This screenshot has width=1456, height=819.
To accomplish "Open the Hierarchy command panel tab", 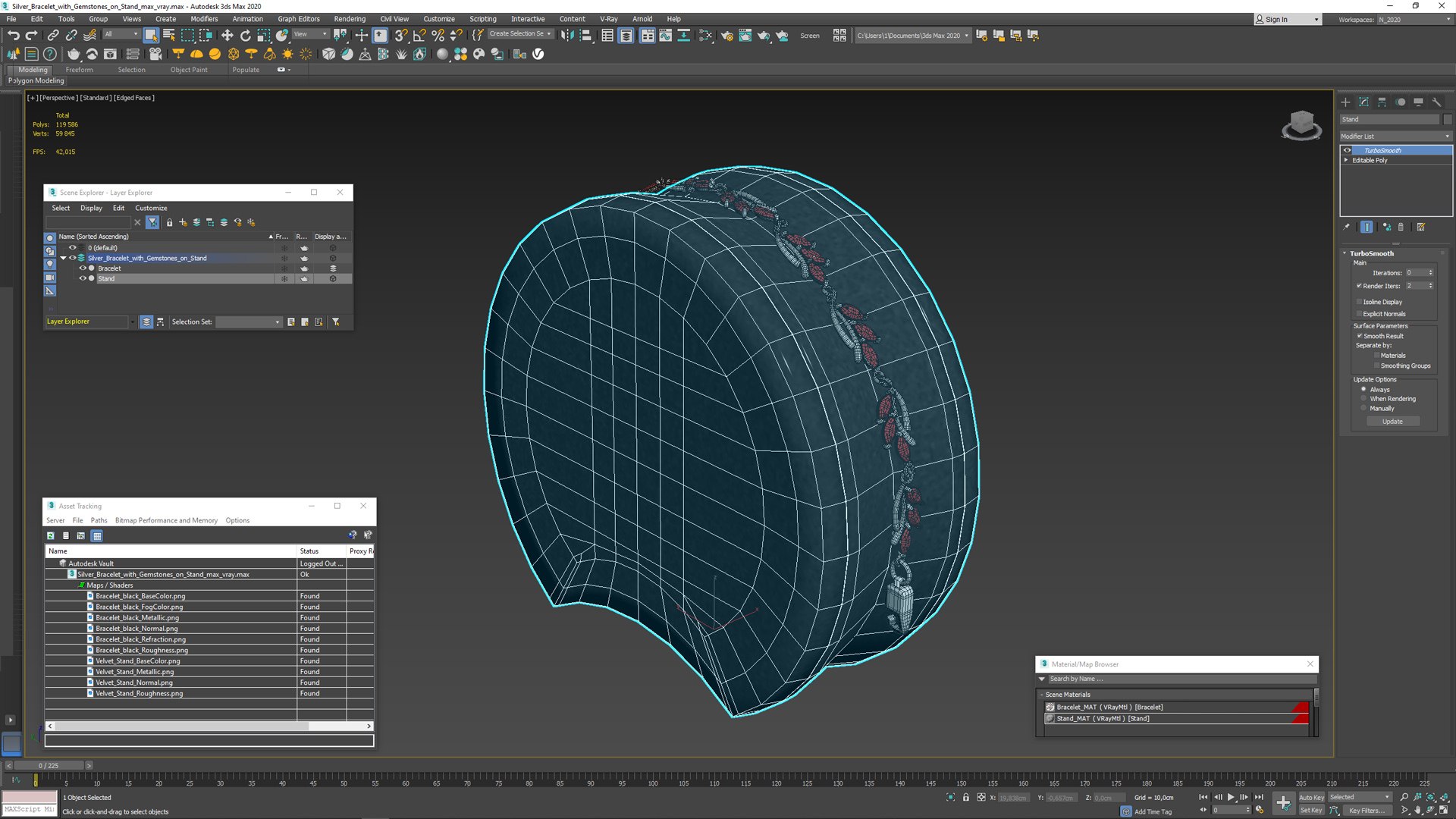I will click(x=1382, y=102).
